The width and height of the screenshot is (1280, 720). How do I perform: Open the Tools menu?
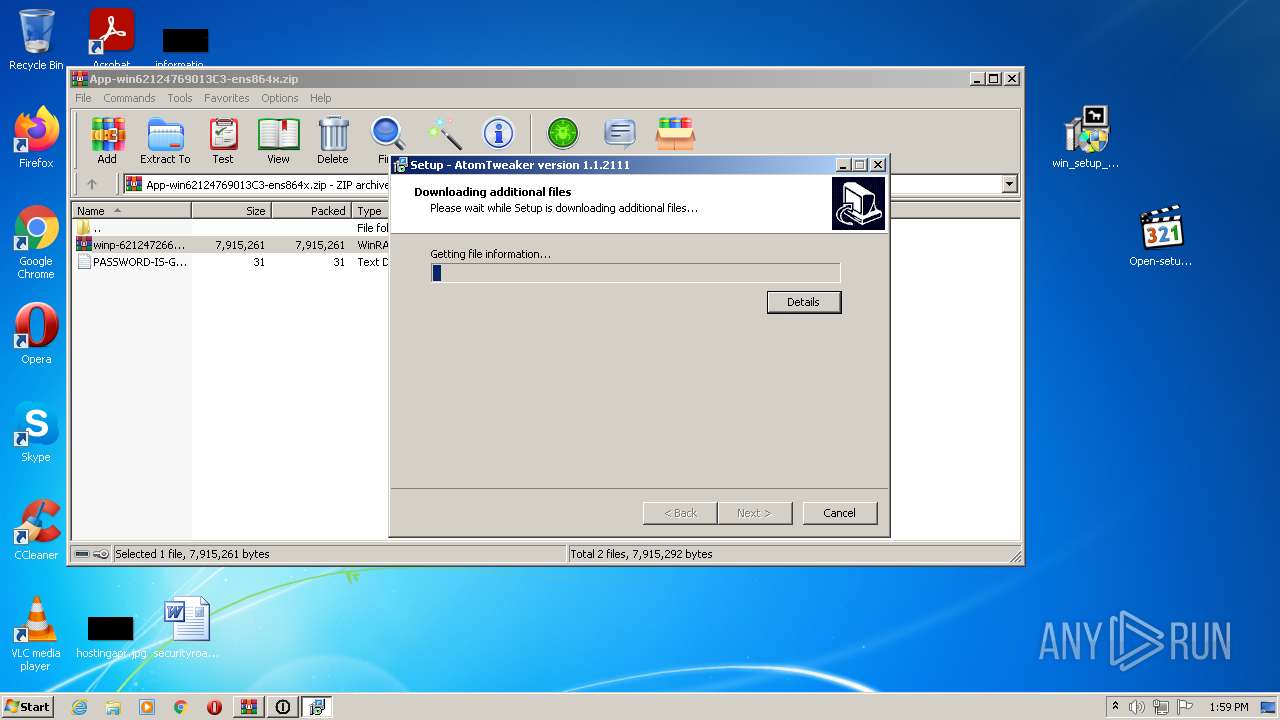click(x=180, y=98)
